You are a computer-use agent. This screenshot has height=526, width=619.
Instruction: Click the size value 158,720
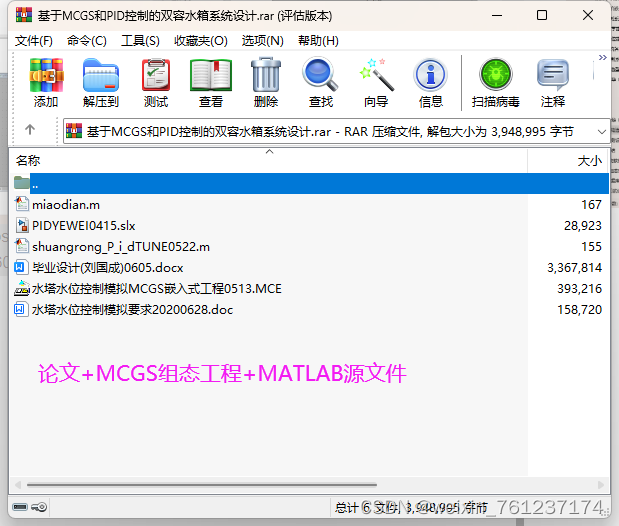point(580,310)
